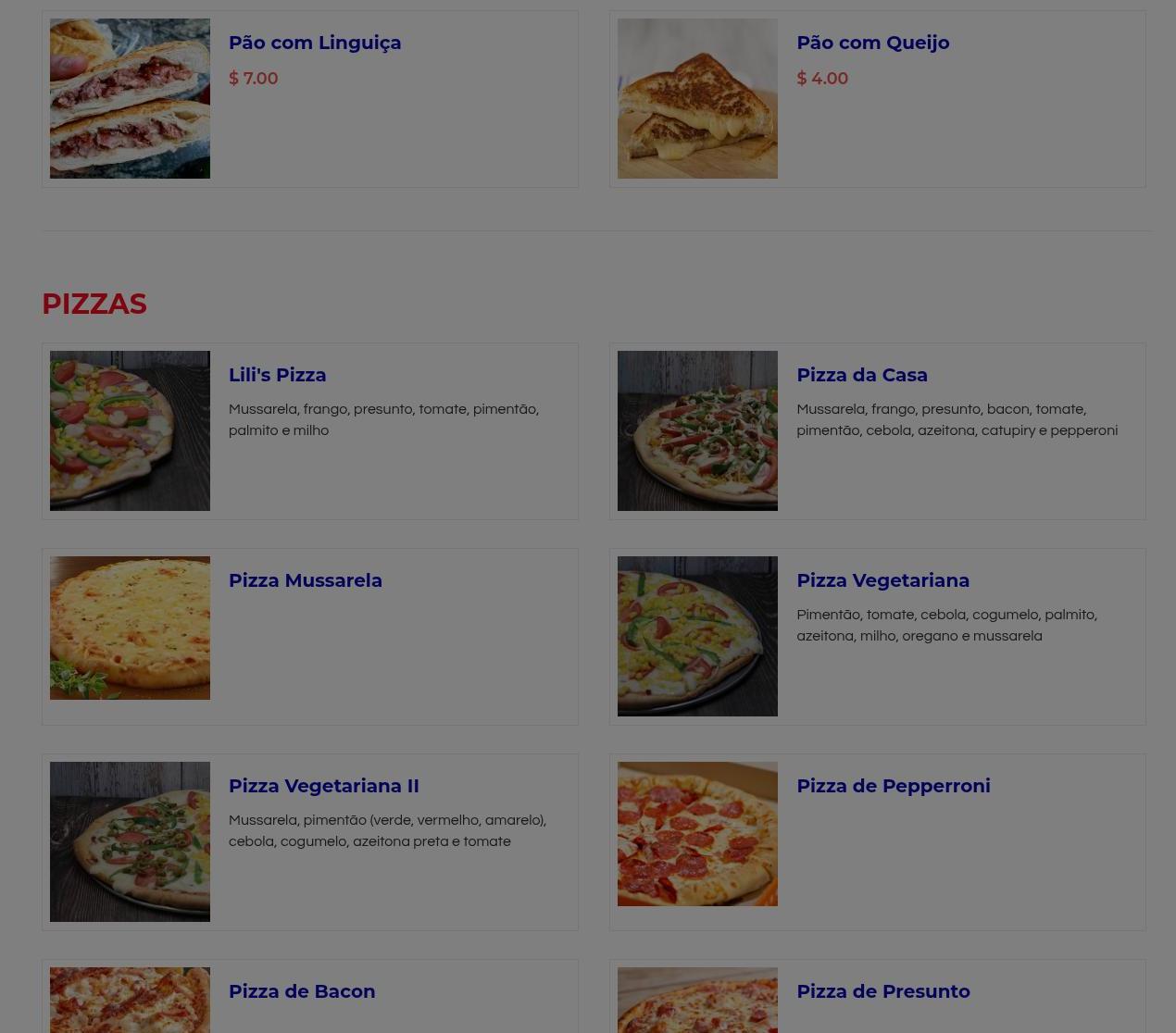Click the Pizza Mussarela title

coord(306,580)
